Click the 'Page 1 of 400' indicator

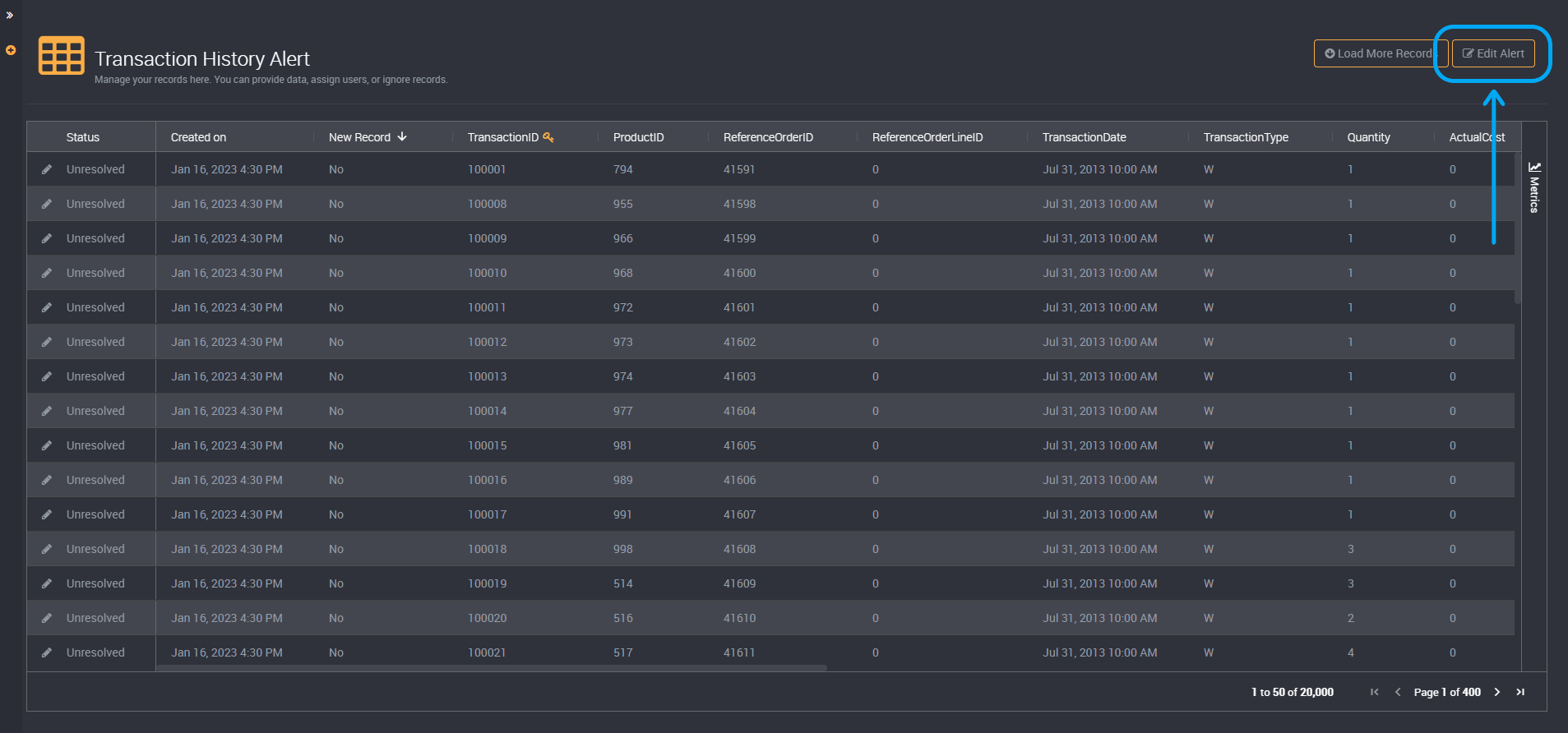[1447, 692]
